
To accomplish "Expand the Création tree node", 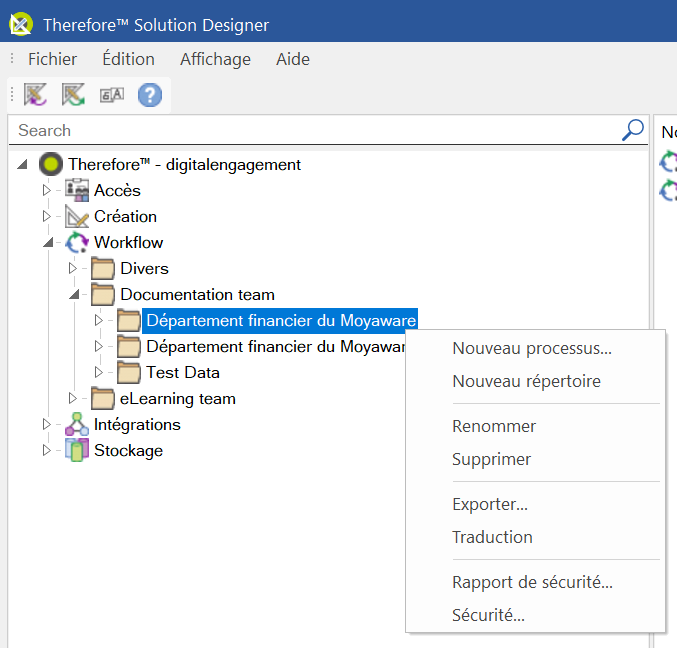I will click(47, 216).
